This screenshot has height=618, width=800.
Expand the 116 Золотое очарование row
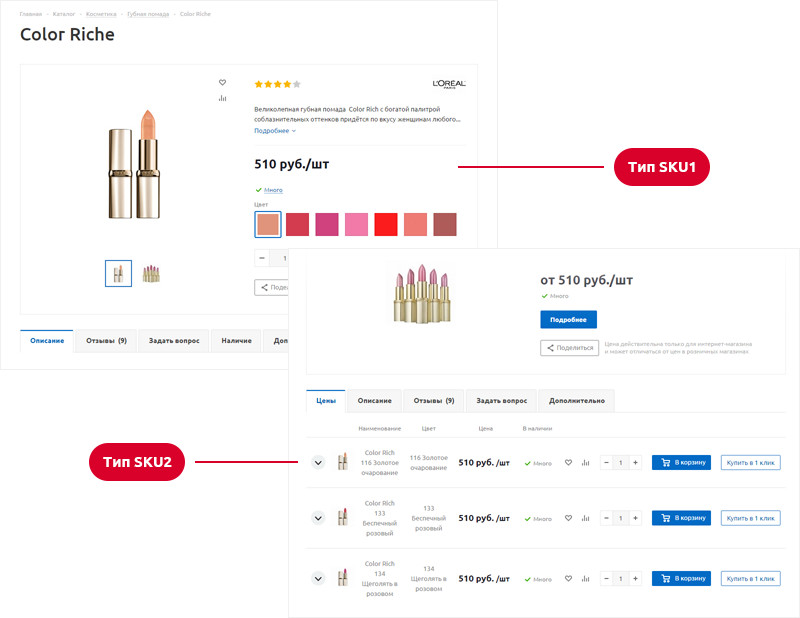pyautogui.click(x=318, y=462)
